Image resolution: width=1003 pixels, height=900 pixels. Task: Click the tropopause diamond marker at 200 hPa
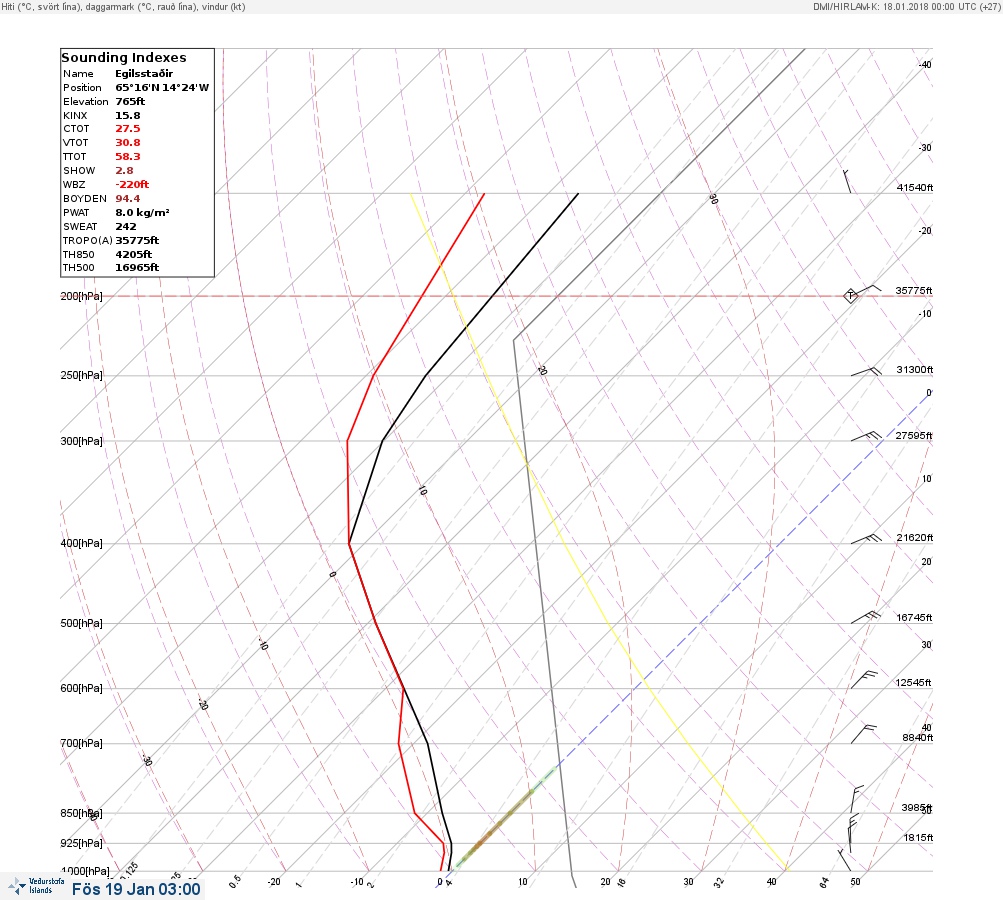850,296
